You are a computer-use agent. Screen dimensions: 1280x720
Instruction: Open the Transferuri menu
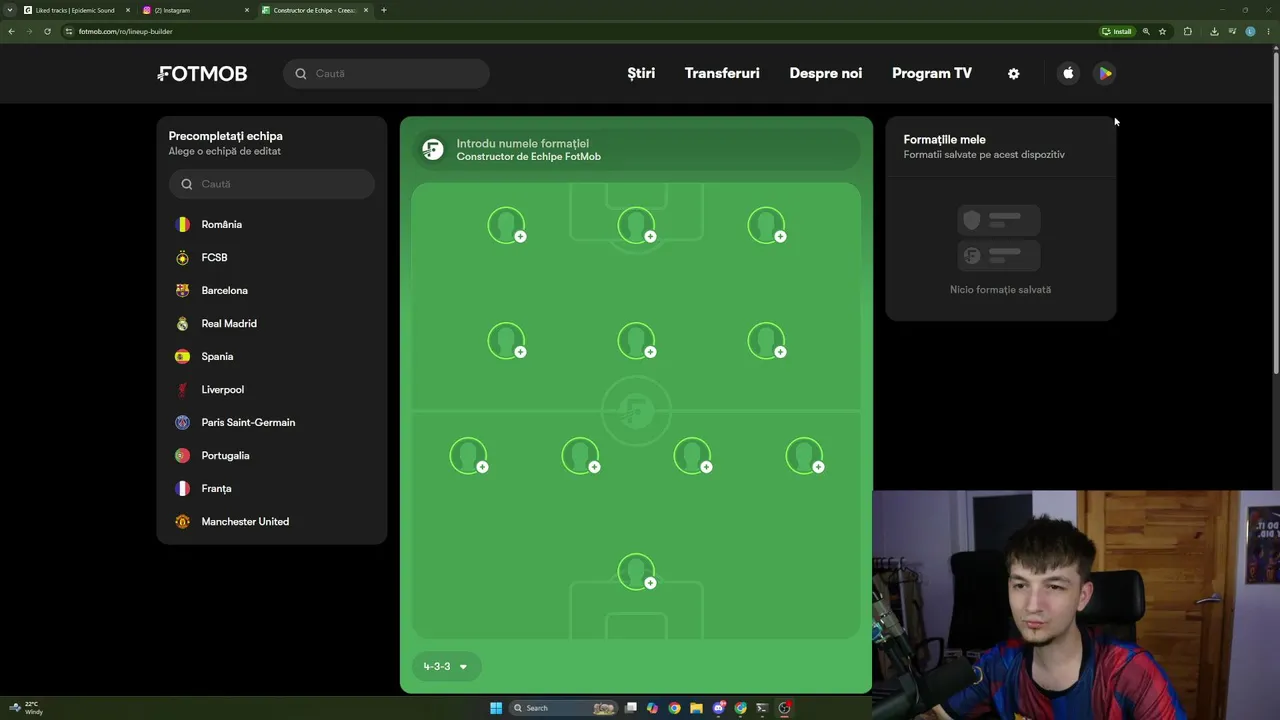[722, 73]
